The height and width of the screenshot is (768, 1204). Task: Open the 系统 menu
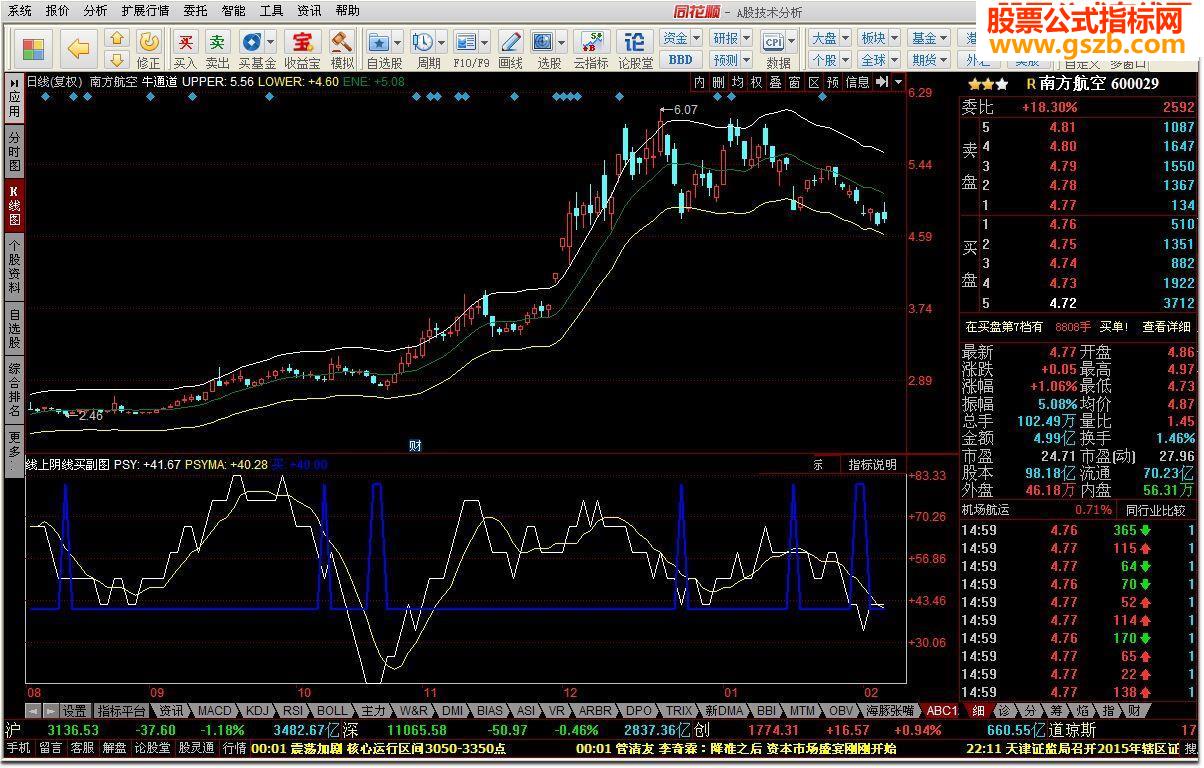(x=20, y=11)
